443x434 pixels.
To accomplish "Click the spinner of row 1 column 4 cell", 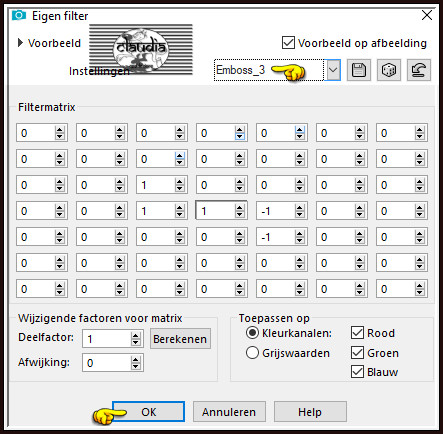I will tap(240, 133).
